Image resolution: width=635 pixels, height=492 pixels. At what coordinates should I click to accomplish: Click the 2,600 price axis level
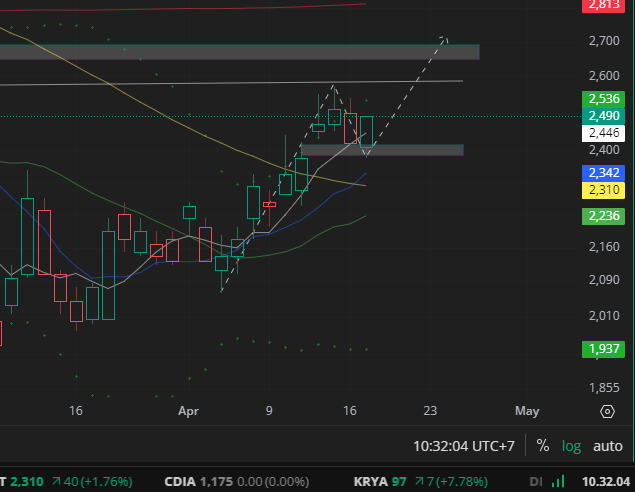pyautogui.click(x=604, y=76)
